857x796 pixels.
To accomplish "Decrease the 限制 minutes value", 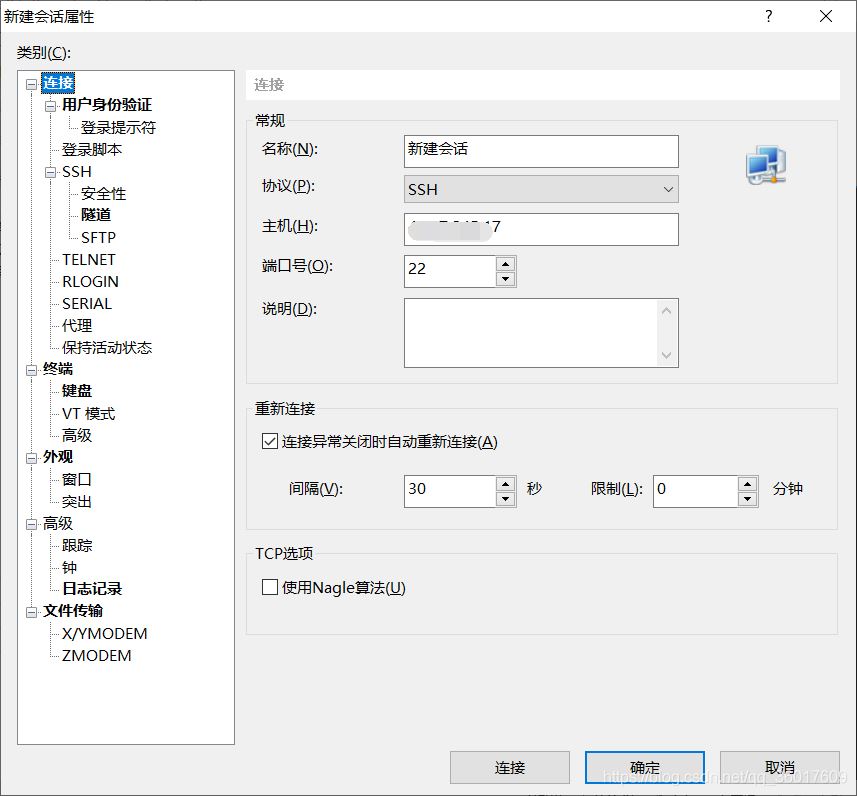I will (747, 499).
